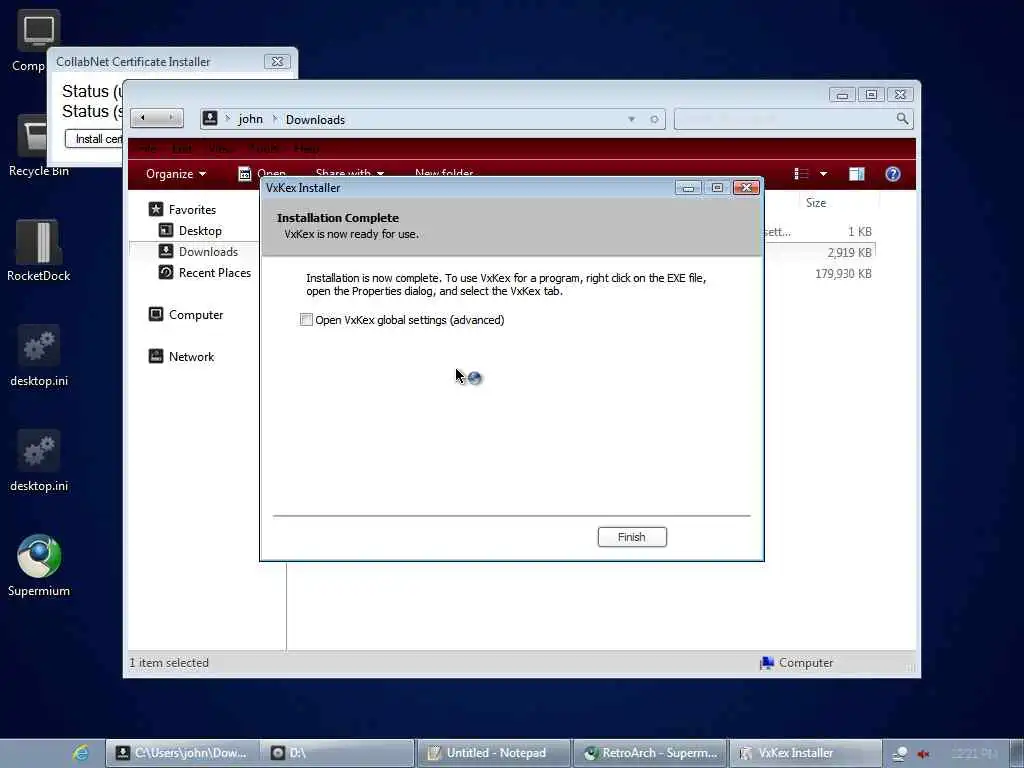Select the 179,930 KB file row
The image size is (1024, 768).
(819, 274)
